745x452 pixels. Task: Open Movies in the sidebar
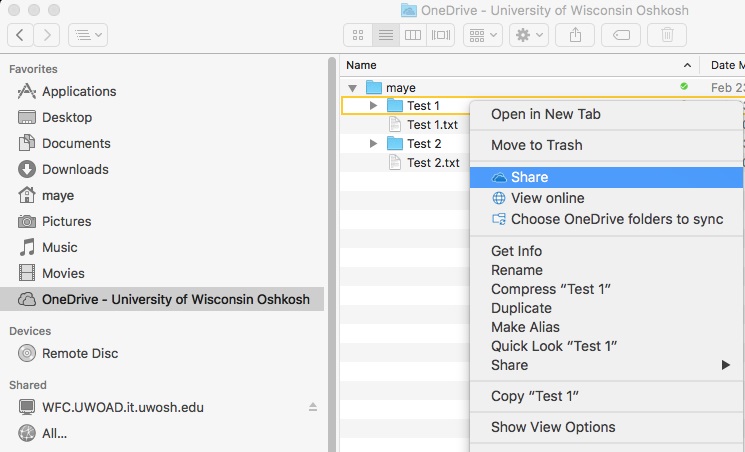pos(51,273)
